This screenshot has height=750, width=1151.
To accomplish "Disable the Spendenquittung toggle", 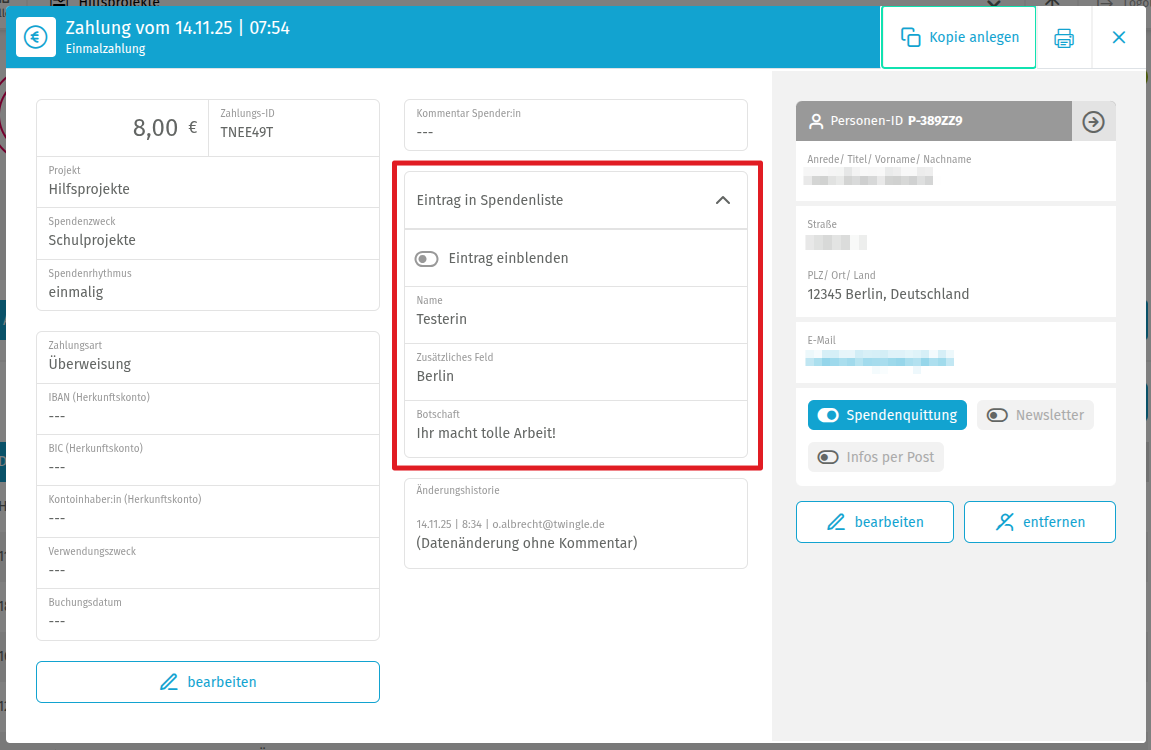I will [x=828, y=415].
